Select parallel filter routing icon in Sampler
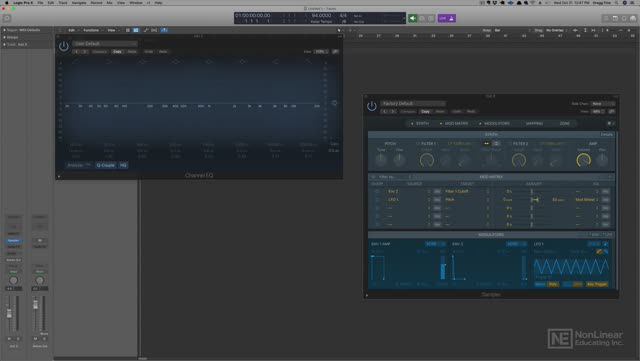The width and height of the screenshot is (640, 361). coord(496,144)
